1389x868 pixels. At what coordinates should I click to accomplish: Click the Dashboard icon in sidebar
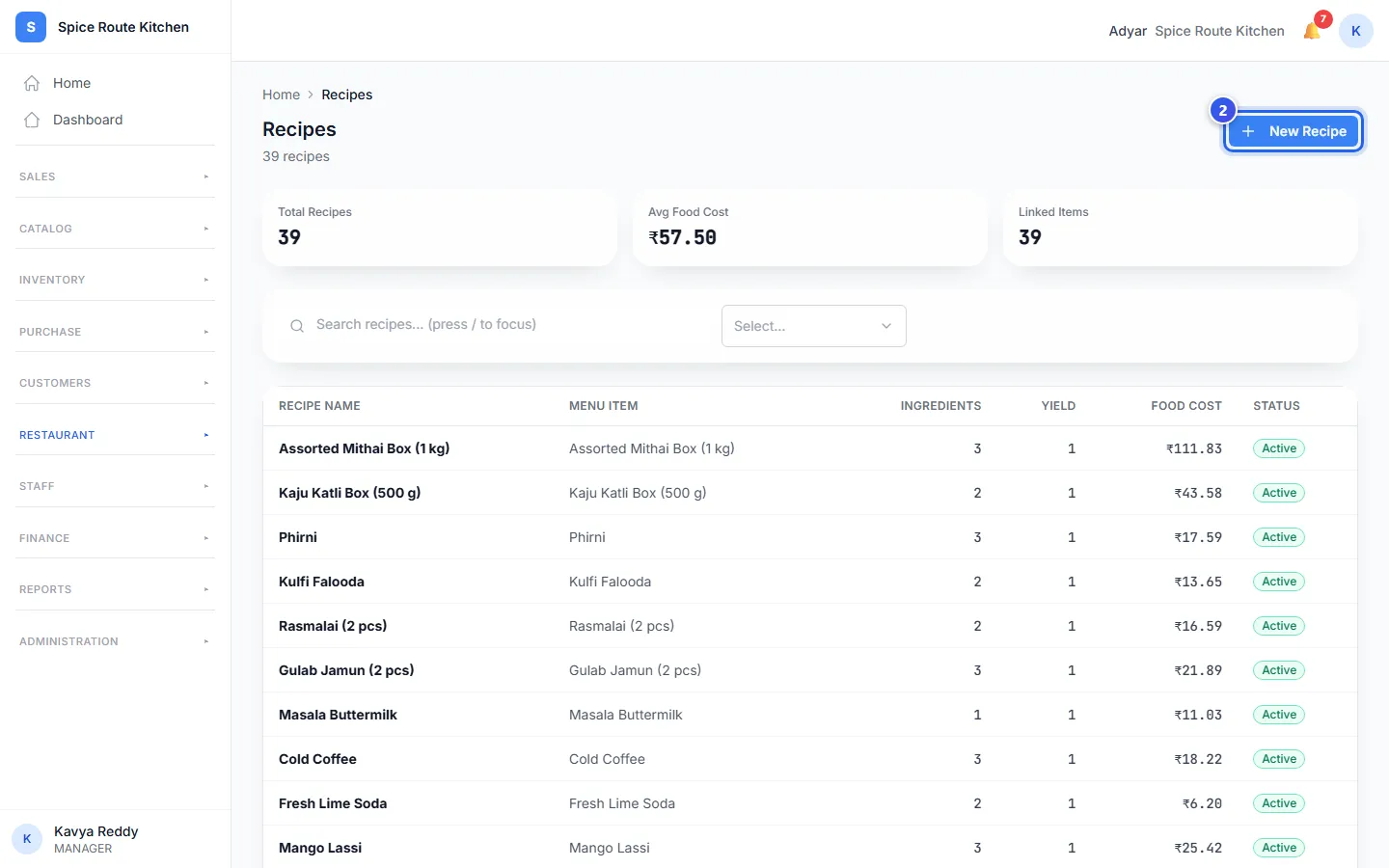tap(32, 120)
